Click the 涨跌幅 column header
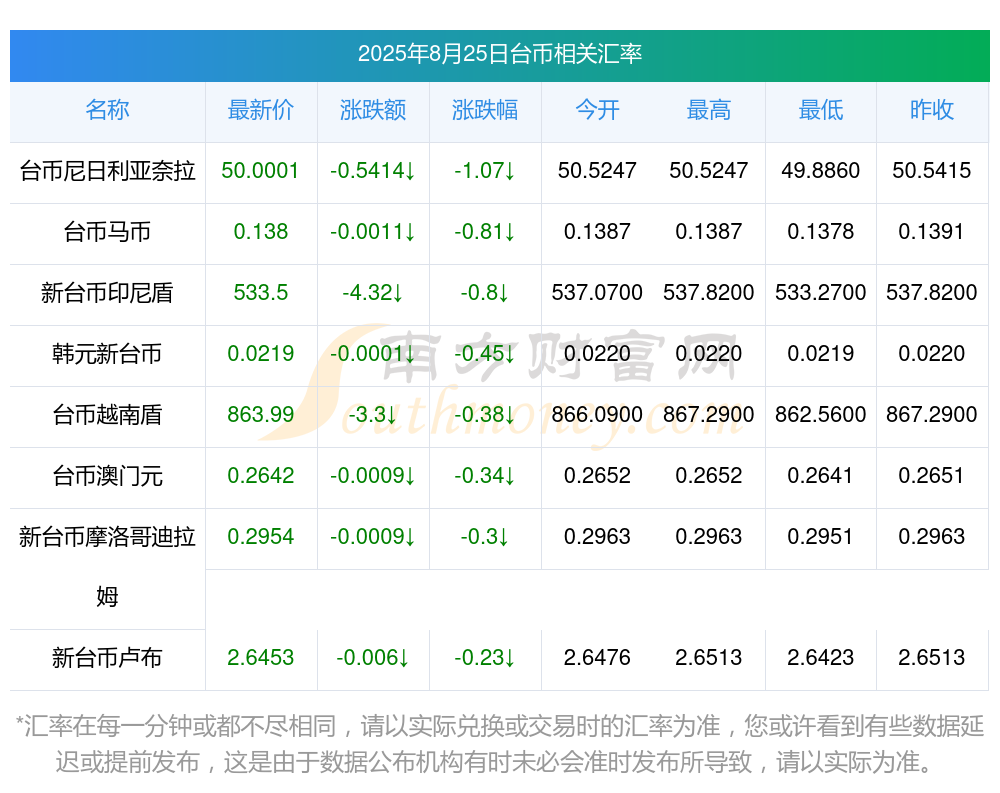1000x793 pixels. pos(485,110)
